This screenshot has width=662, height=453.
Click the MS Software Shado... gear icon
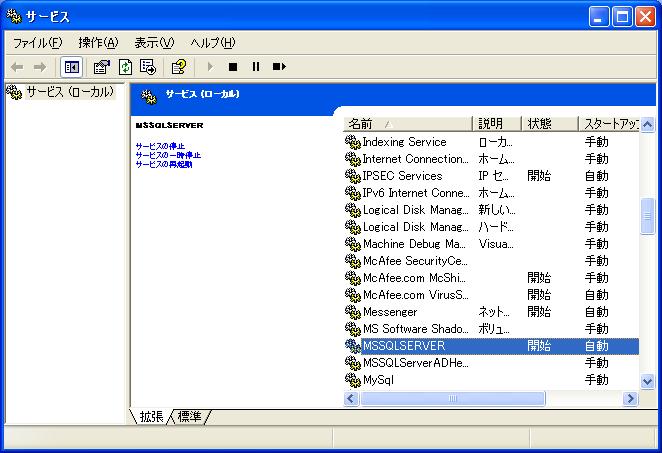(x=353, y=329)
